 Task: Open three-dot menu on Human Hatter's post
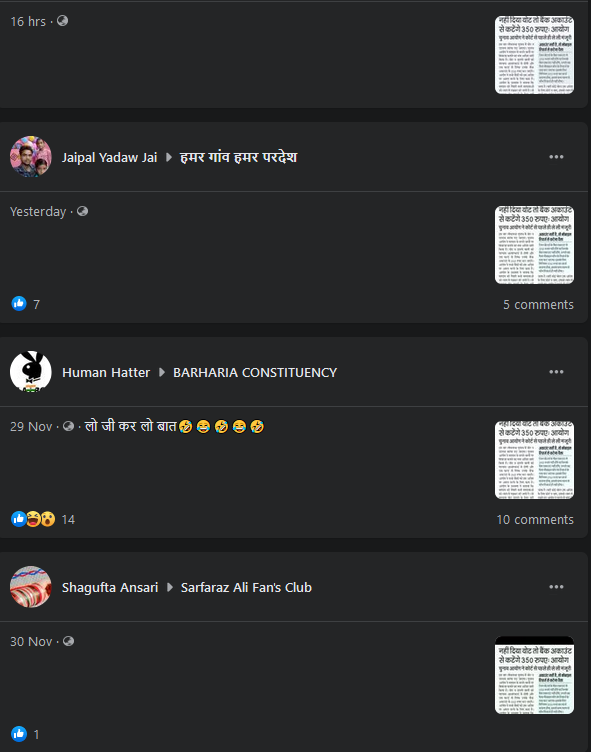[556, 372]
